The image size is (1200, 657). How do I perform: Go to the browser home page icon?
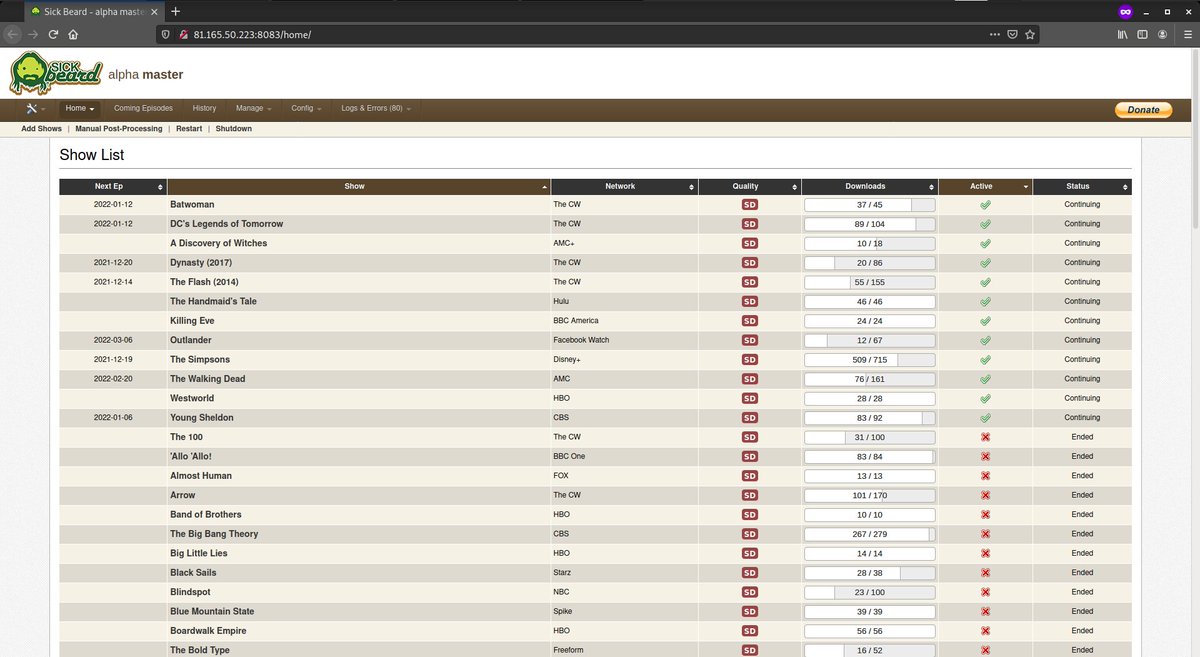[73, 33]
